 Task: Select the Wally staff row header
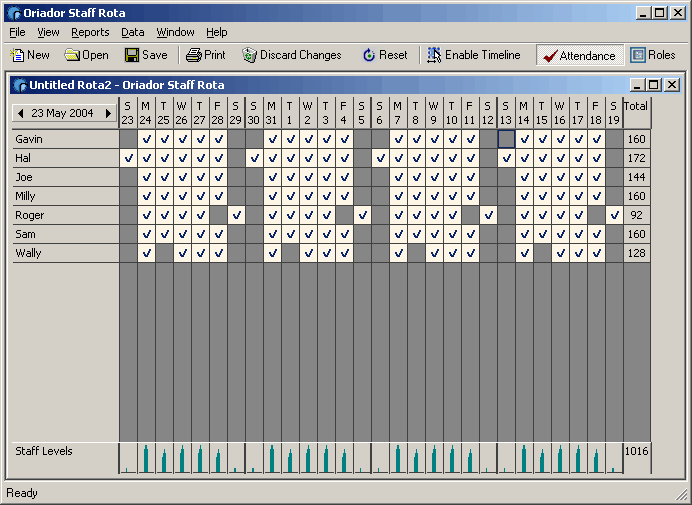(66, 253)
